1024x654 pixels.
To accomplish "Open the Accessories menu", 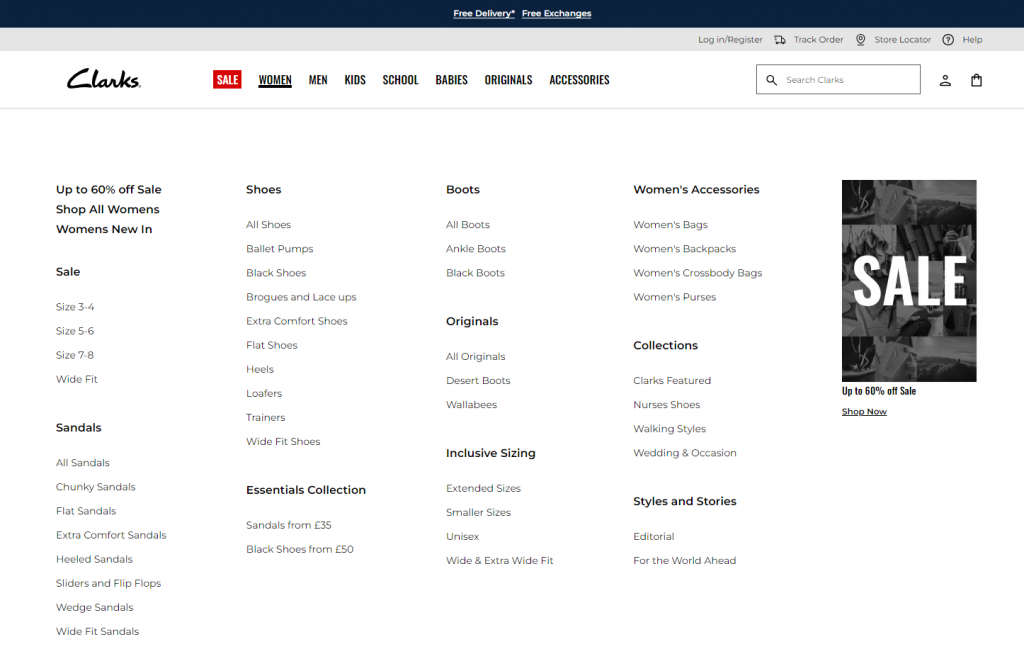I will tap(579, 80).
